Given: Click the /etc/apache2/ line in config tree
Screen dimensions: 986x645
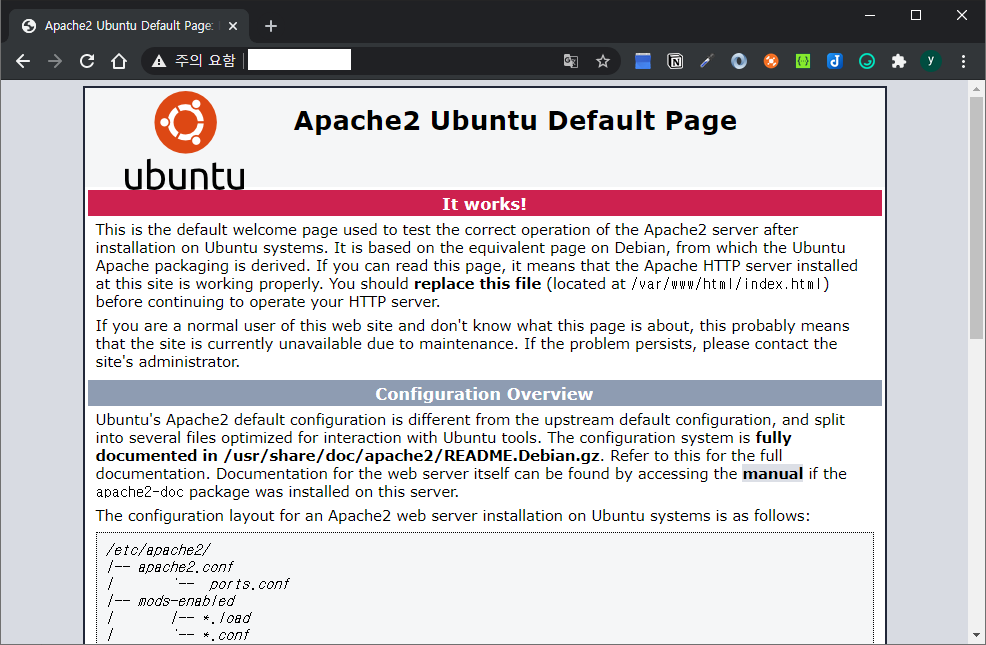Looking at the screenshot, I should tap(159, 550).
